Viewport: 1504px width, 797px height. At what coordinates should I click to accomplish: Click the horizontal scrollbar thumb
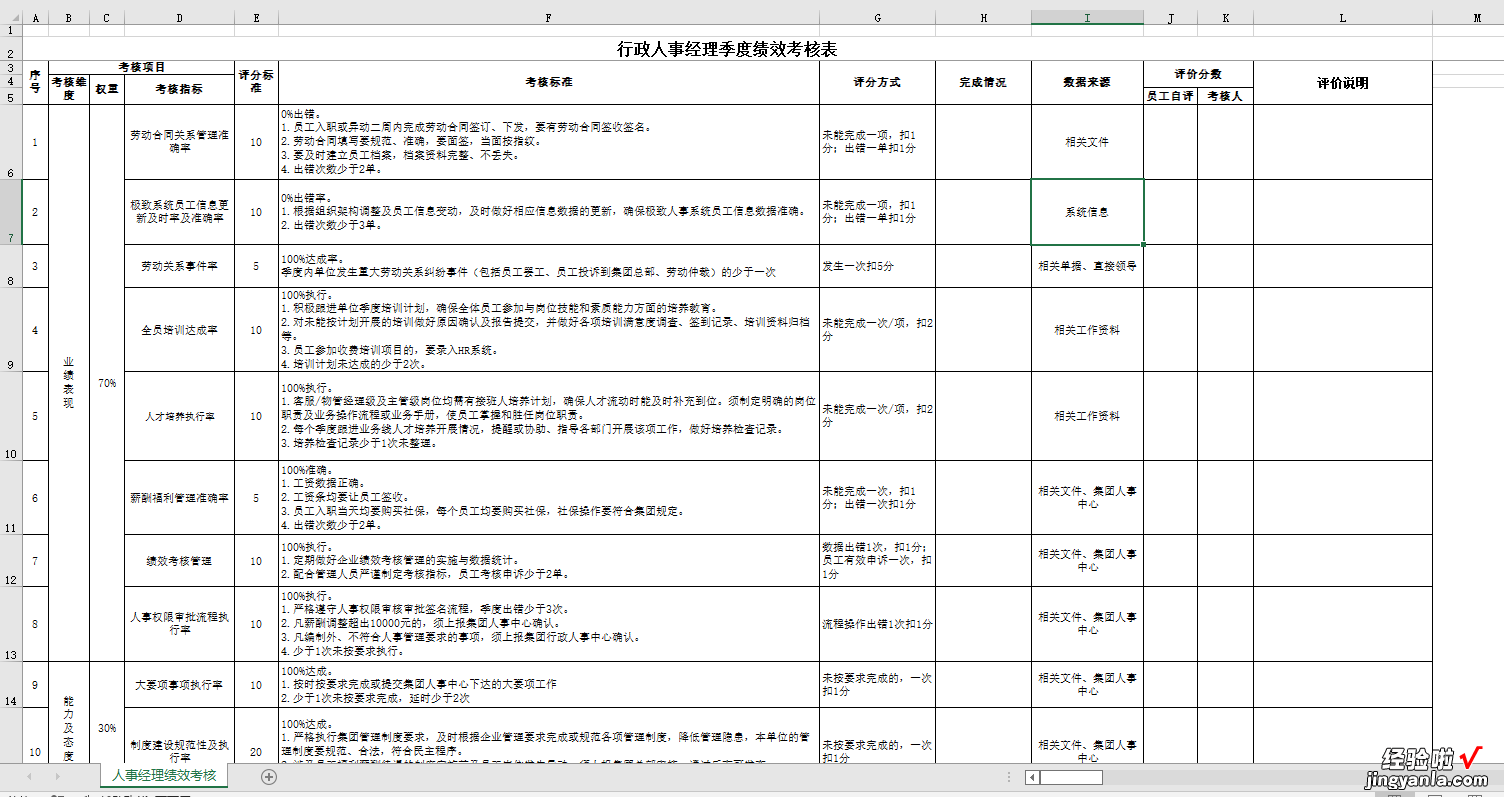[1071, 777]
